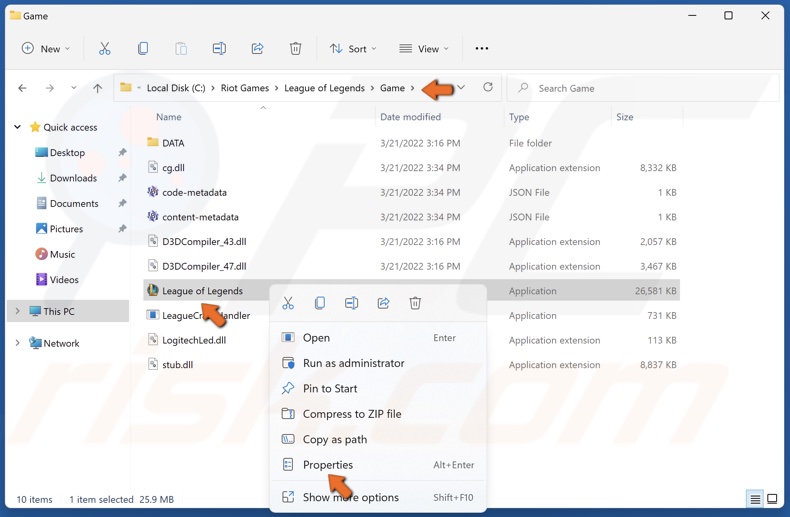Refresh the Game folder view
The image size is (790, 517).
pyautogui.click(x=488, y=87)
